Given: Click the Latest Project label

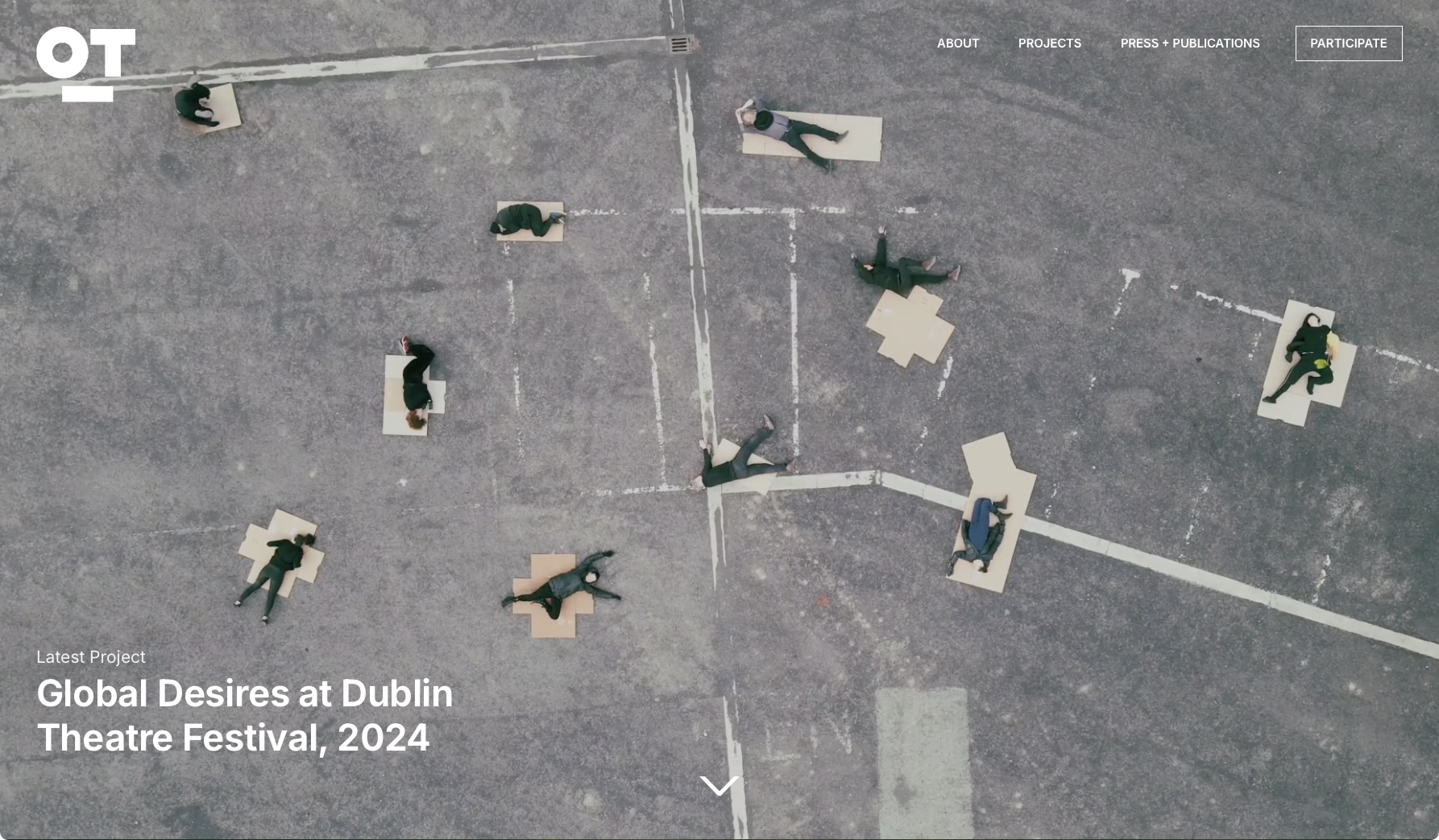Looking at the screenshot, I should [x=91, y=657].
